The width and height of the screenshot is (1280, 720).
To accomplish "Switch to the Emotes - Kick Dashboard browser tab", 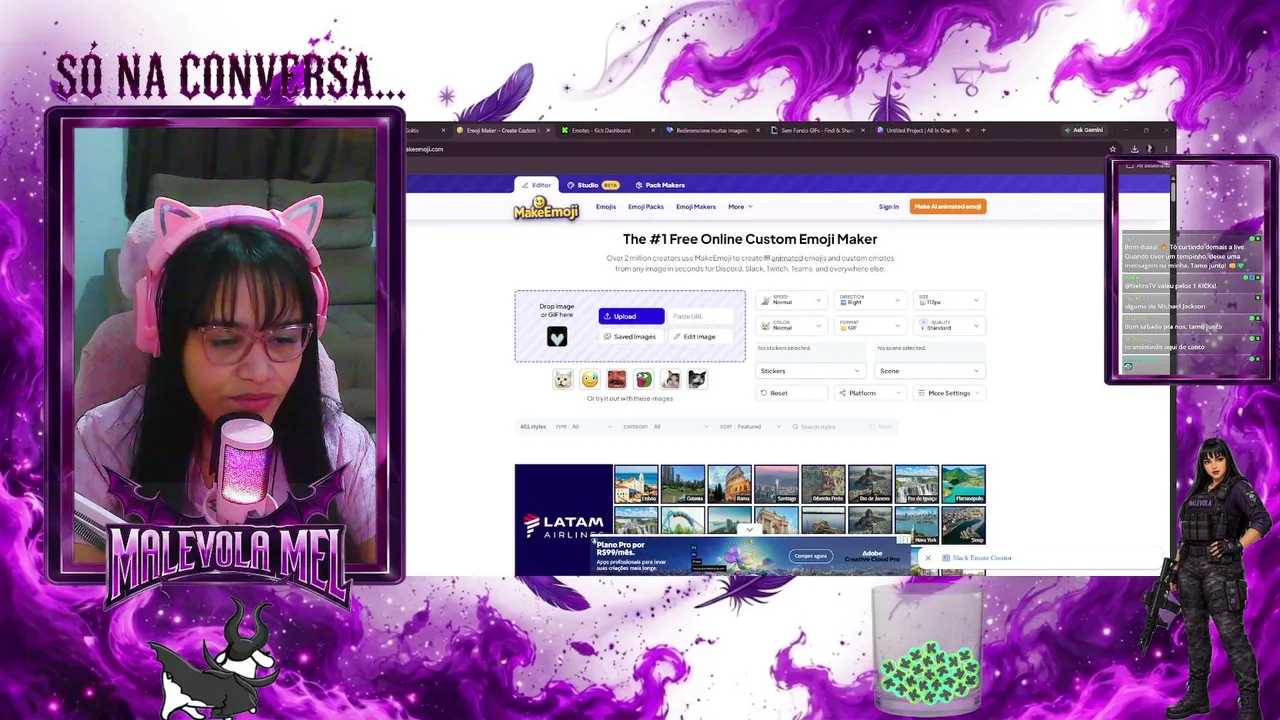I will (607, 130).
